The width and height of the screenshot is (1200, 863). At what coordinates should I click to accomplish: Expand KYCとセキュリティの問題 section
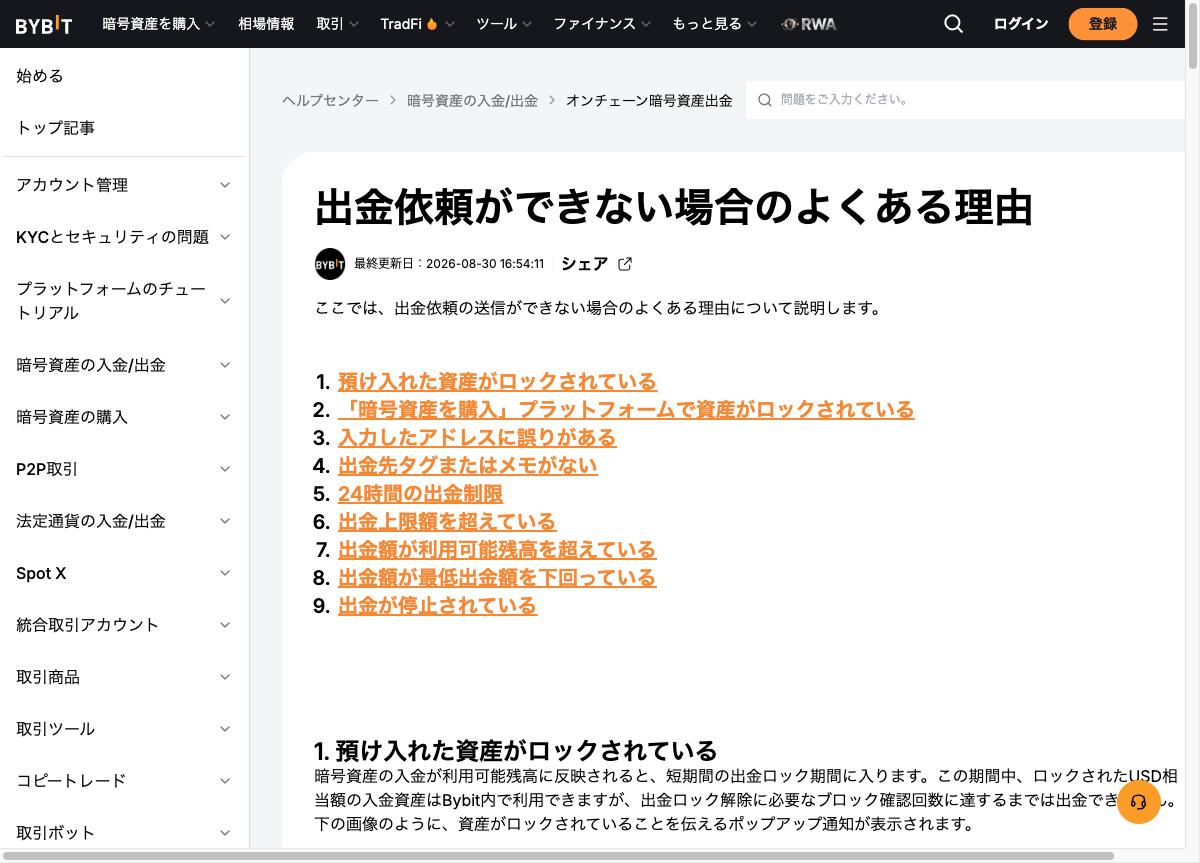(124, 237)
